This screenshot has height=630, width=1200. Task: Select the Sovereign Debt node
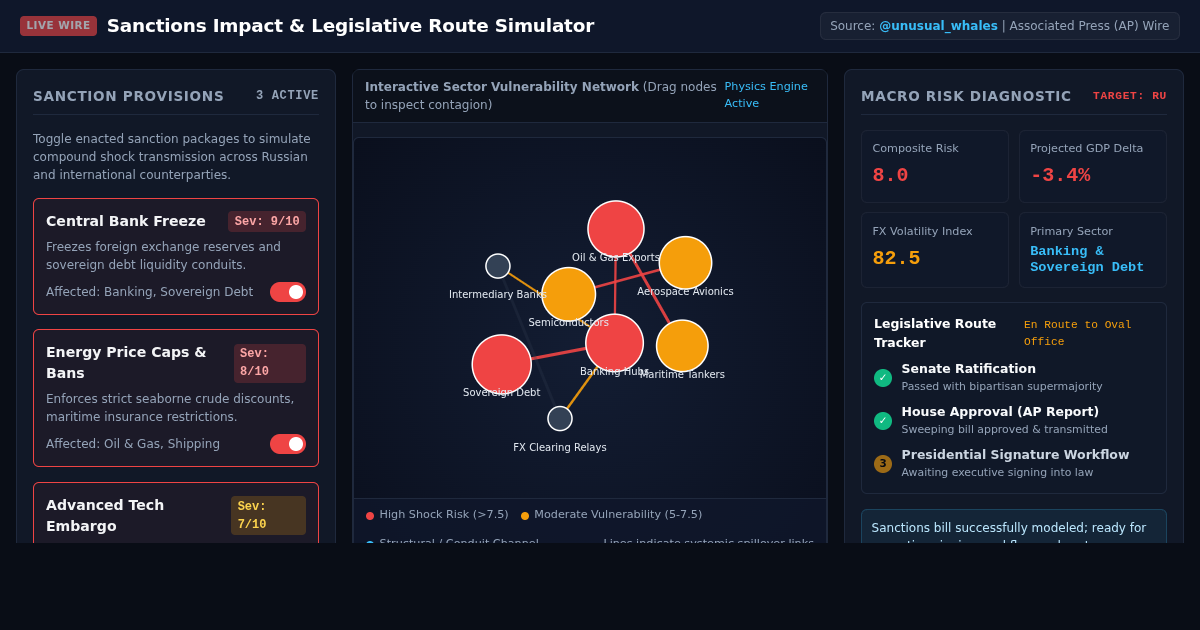(x=501, y=364)
